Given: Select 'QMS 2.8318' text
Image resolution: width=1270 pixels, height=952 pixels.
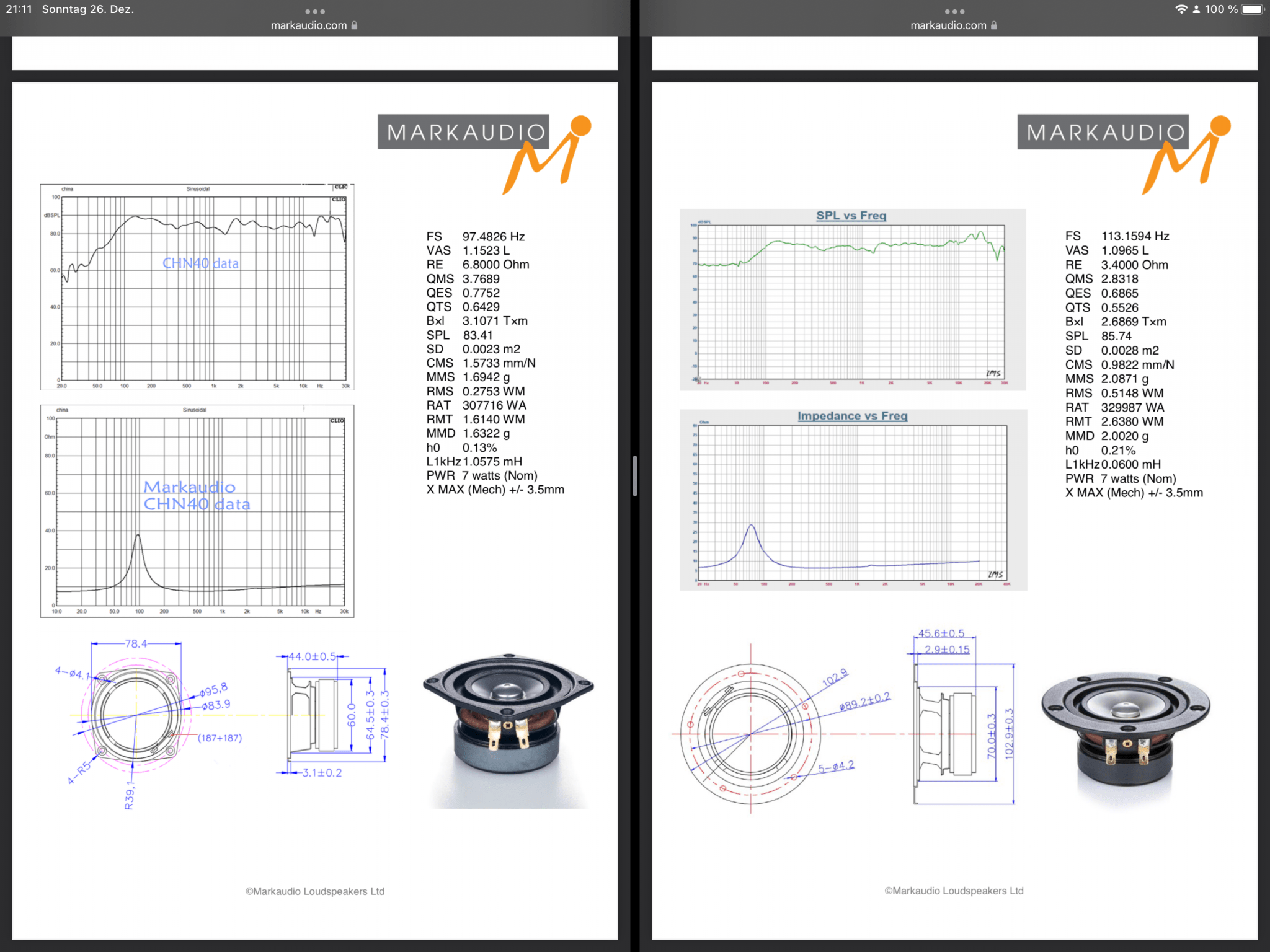Looking at the screenshot, I should (1102, 279).
